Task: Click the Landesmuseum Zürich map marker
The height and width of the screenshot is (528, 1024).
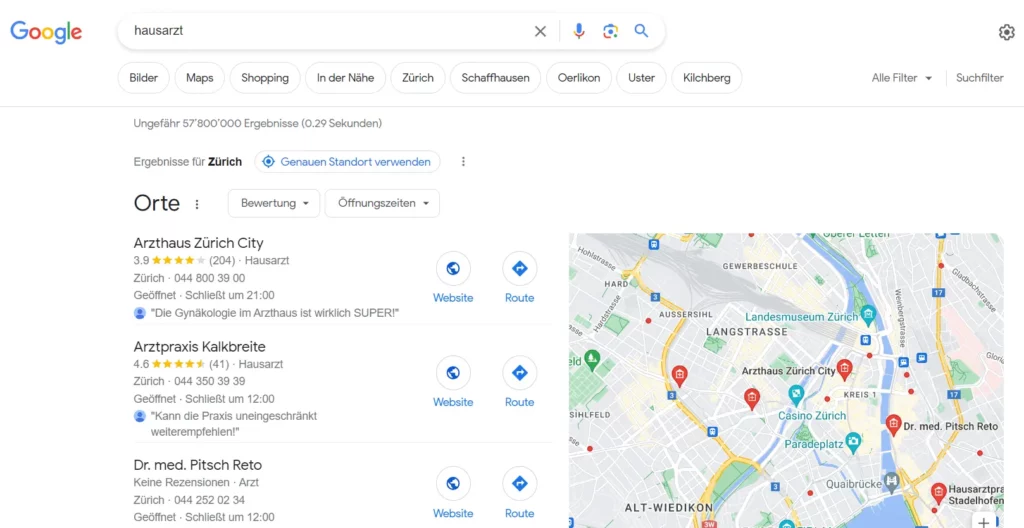Action: (867, 316)
